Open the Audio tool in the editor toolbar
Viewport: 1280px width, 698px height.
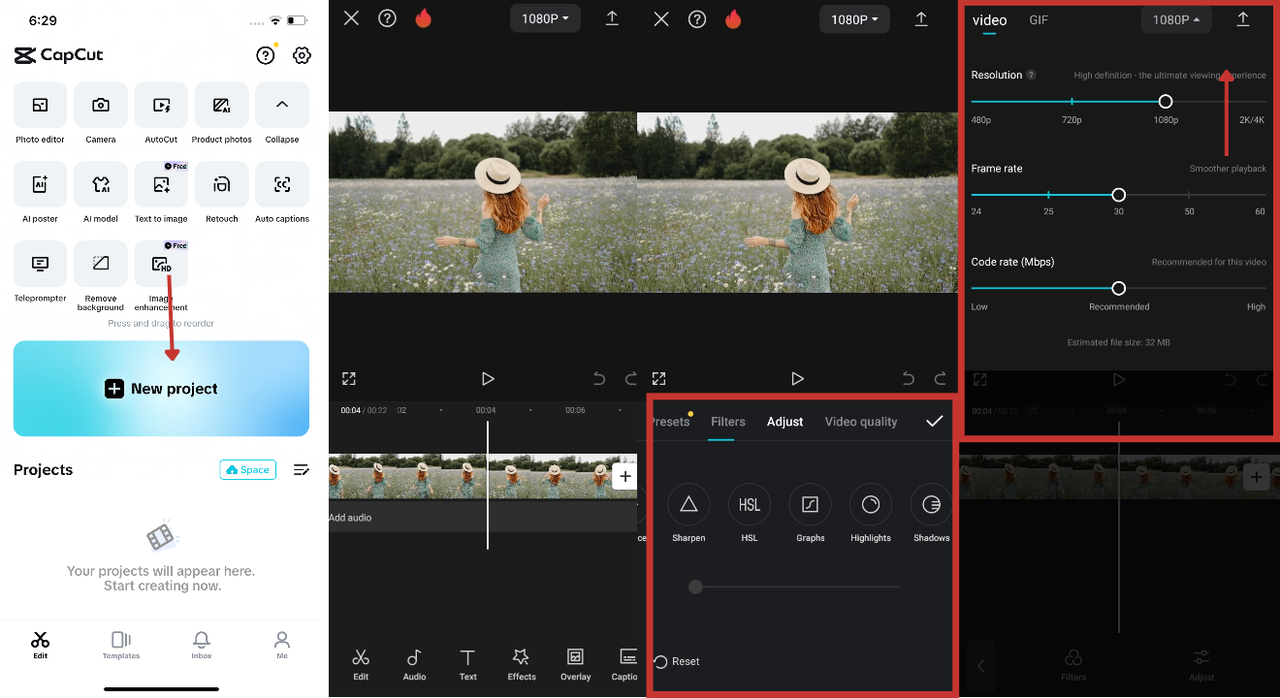pyautogui.click(x=414, y=664)
